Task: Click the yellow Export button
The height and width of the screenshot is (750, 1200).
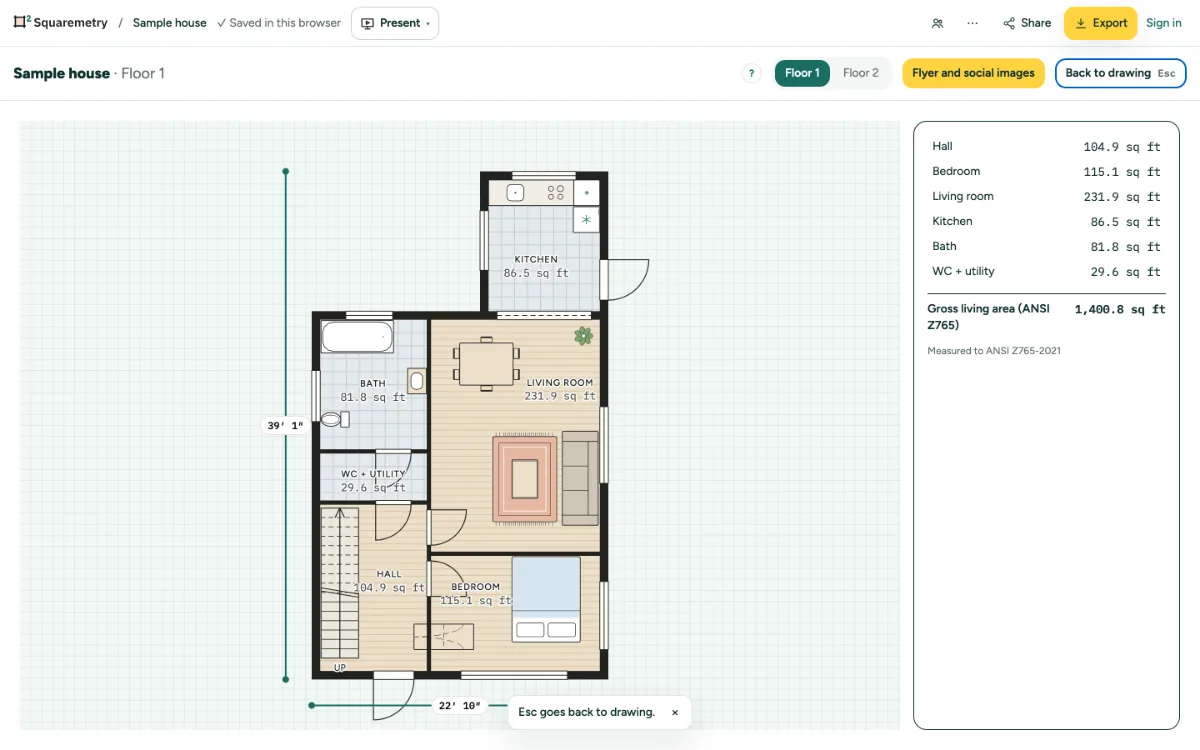Action: click(x=1100, y=23)
